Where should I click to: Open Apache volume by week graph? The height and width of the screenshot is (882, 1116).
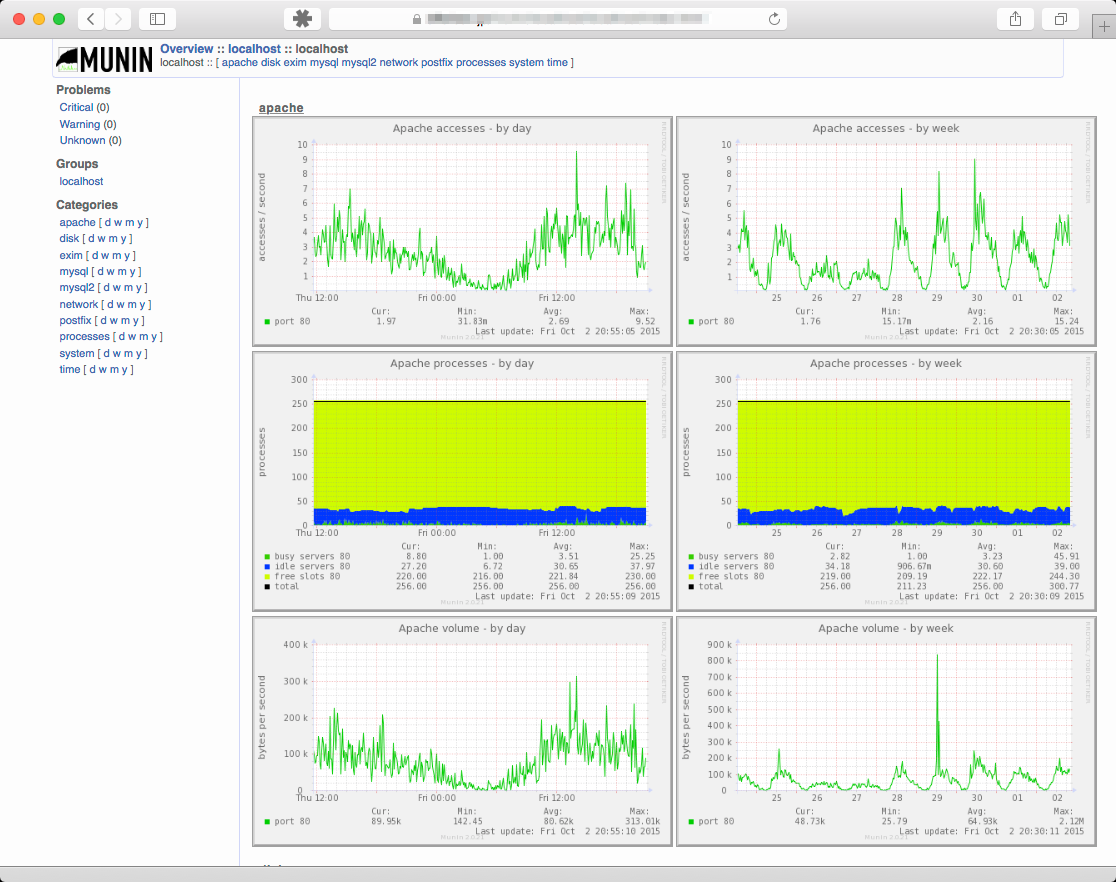click(886, 731)
